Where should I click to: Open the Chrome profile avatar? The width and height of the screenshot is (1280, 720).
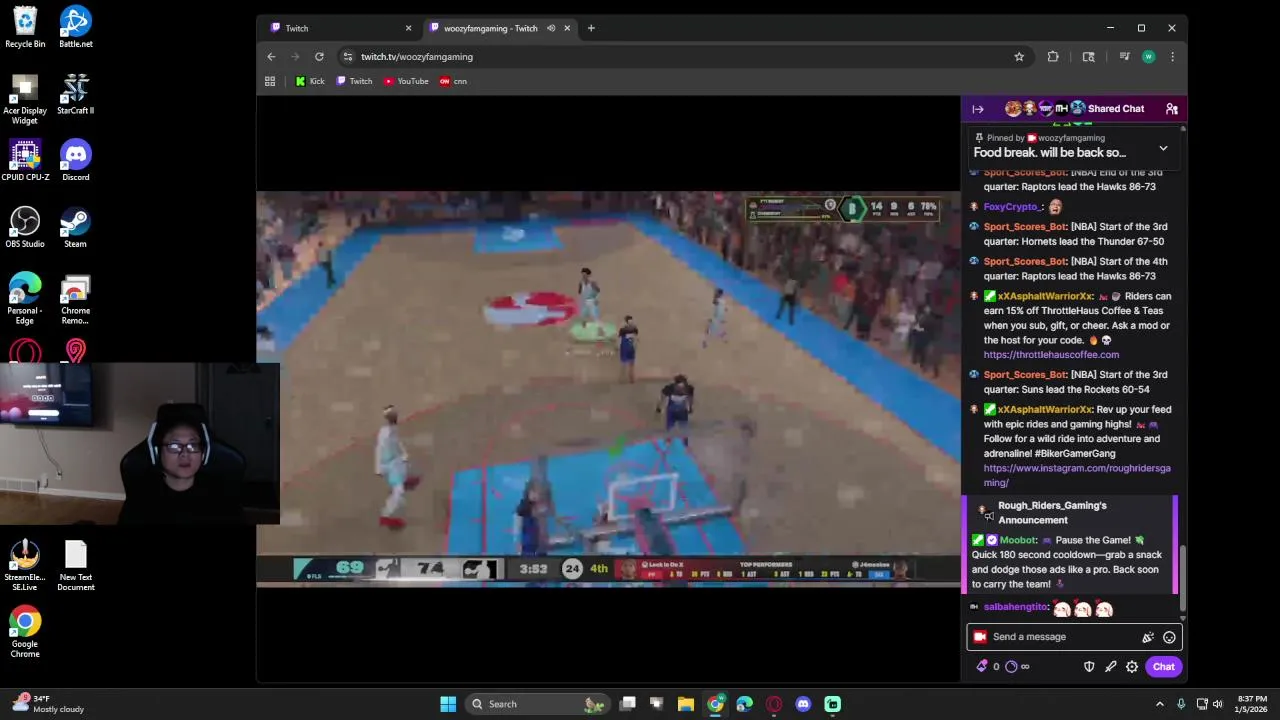pos(1148,57)
